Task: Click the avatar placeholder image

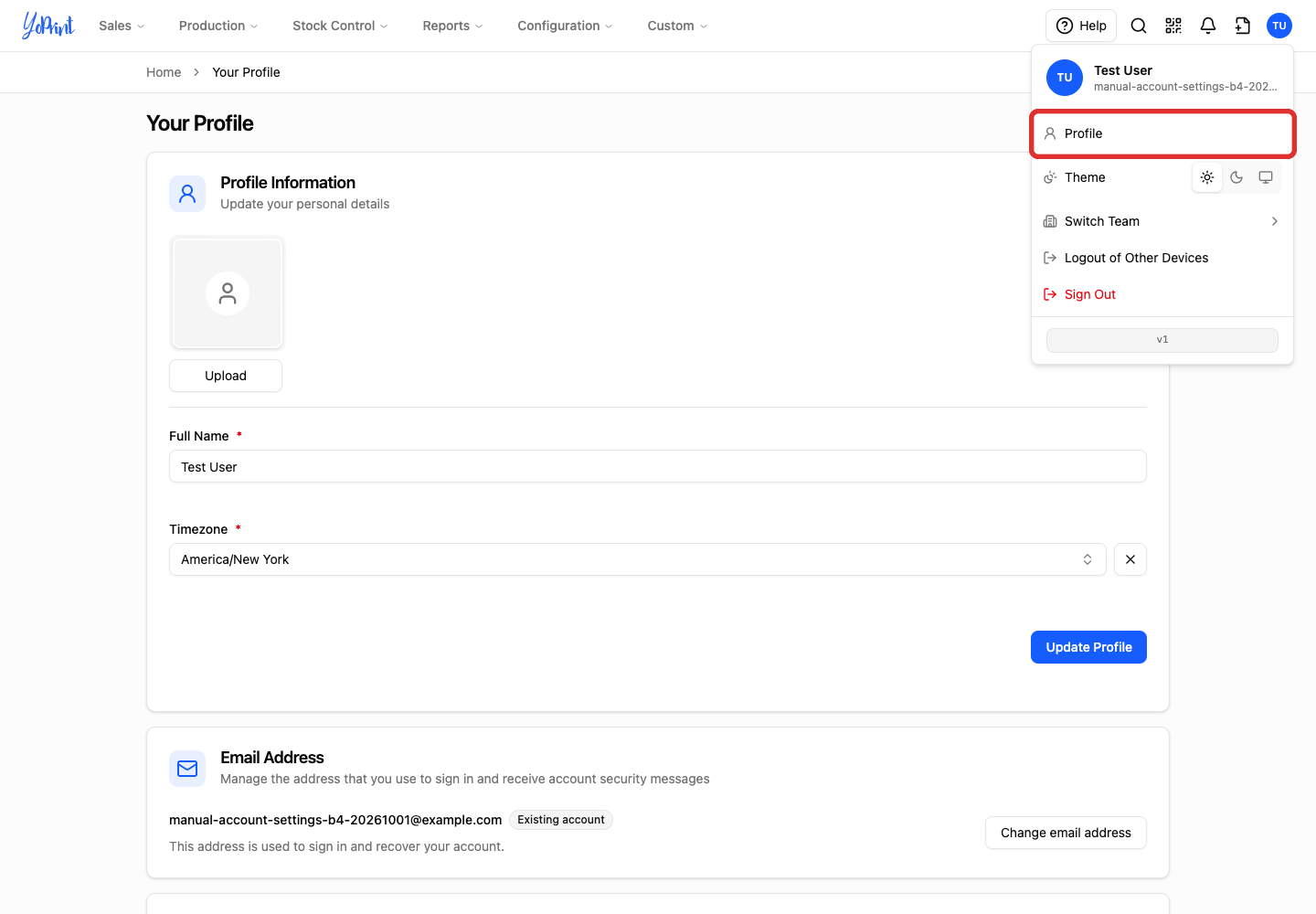Action: 227,292
